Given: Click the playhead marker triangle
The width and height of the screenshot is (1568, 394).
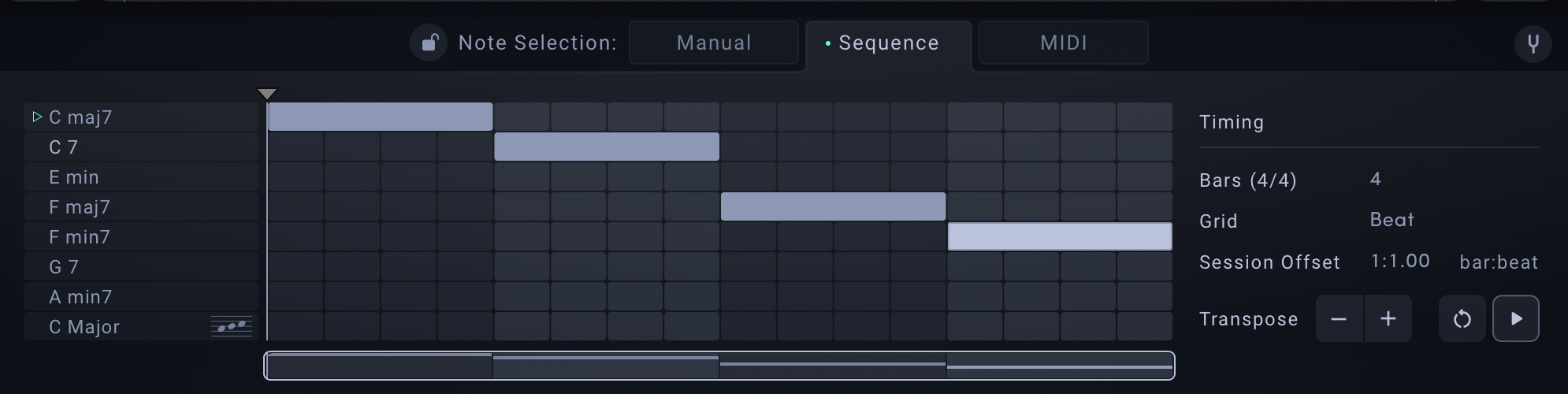Looking at the screenshot, I should pyautogui.click(x=267, y=94).
